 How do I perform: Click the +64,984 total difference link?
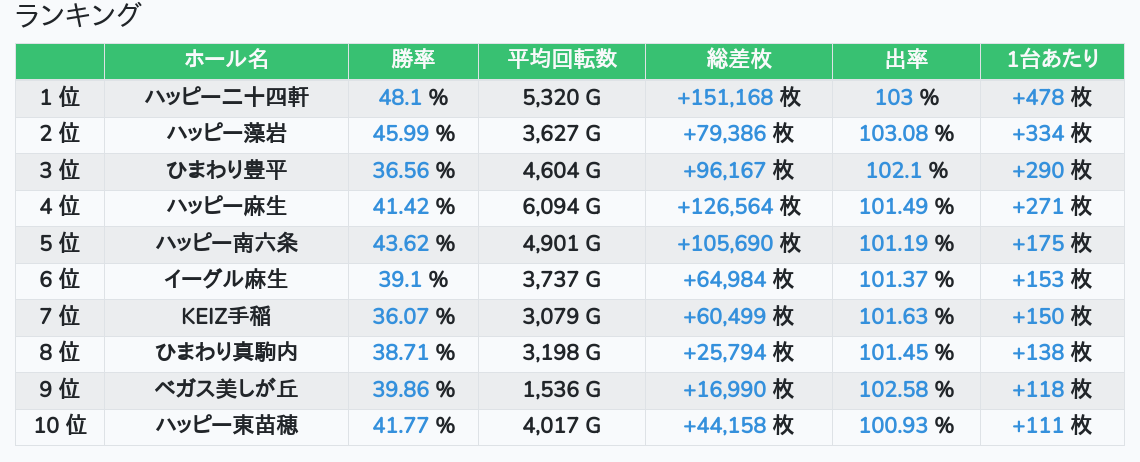tap(725, 280)
